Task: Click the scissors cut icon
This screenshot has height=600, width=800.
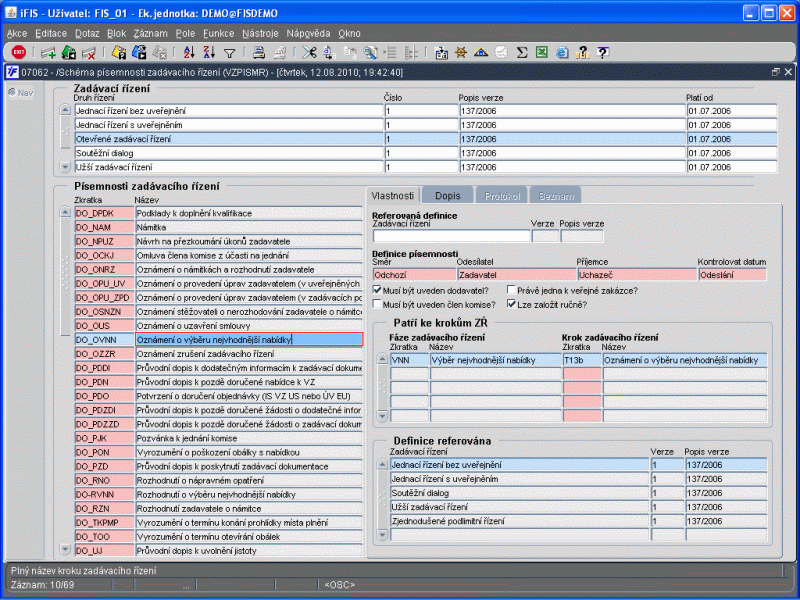Action: 310,53
